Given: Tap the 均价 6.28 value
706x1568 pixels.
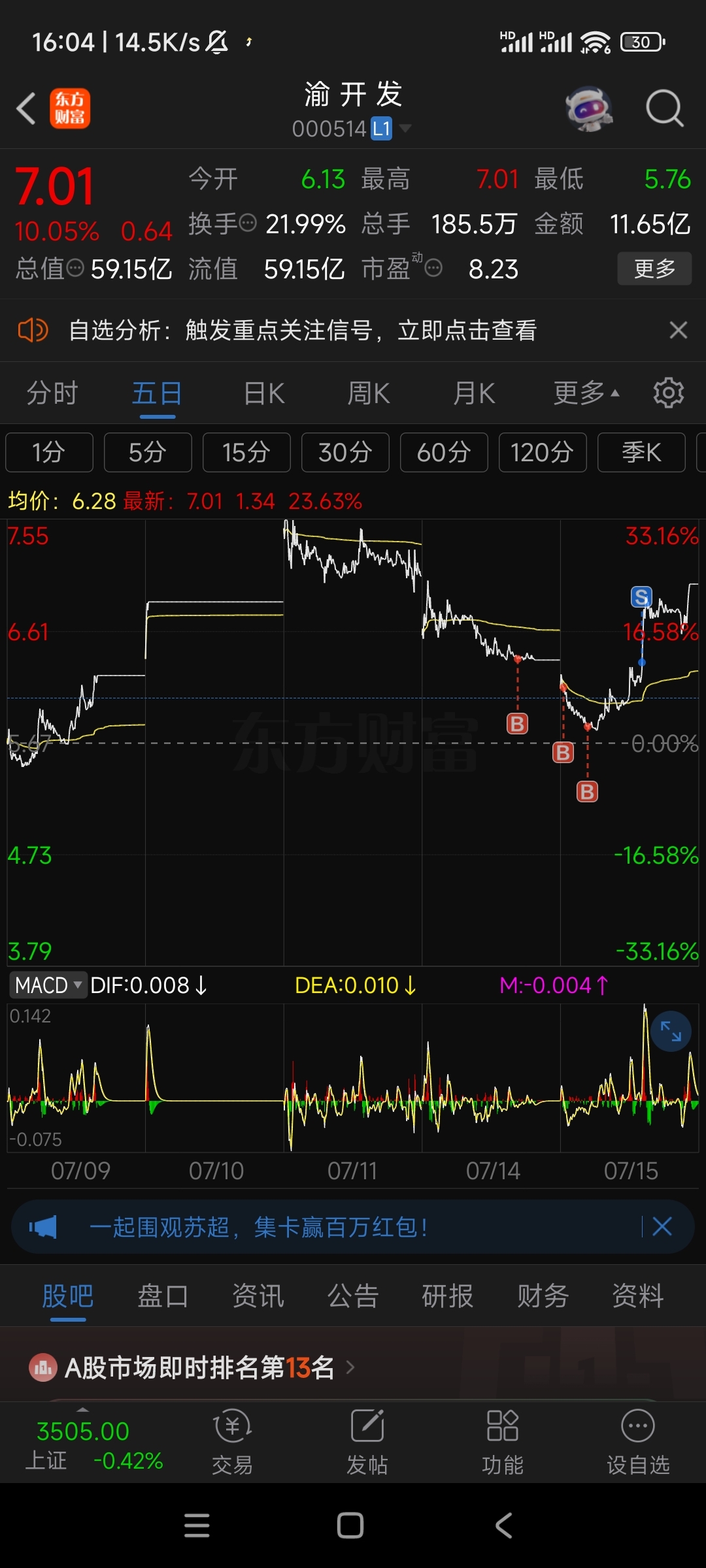Looking at the screenshot, I should pyautogui.click(x=62, y=501).
